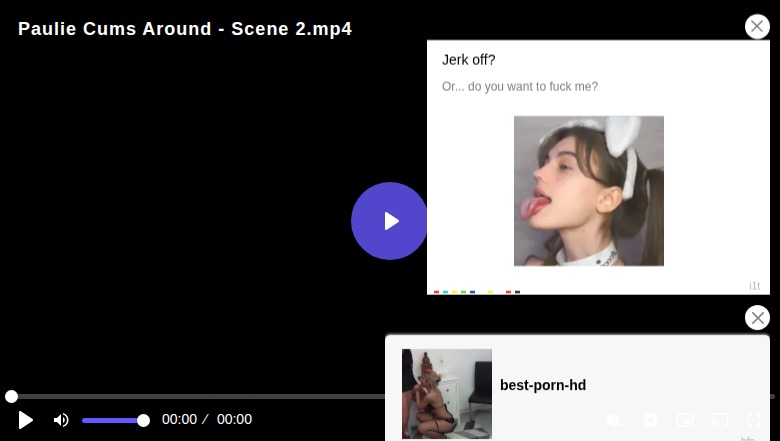The width and height of the screenshot is (780, 441).
Task: Mute the video with the speaker icon
Action: pos(61,420)
